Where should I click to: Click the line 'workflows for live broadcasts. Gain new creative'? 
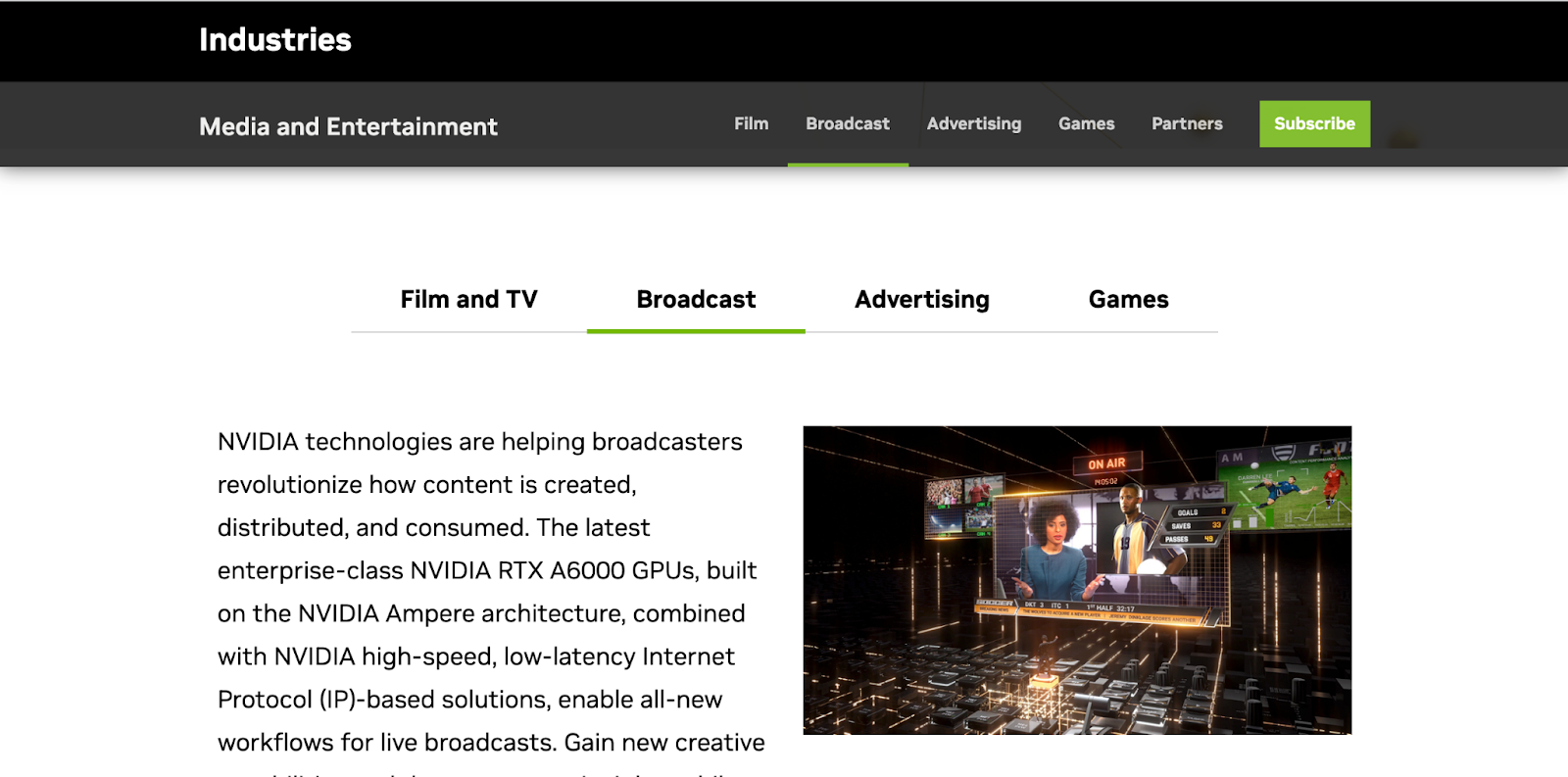tap(491, 743)
